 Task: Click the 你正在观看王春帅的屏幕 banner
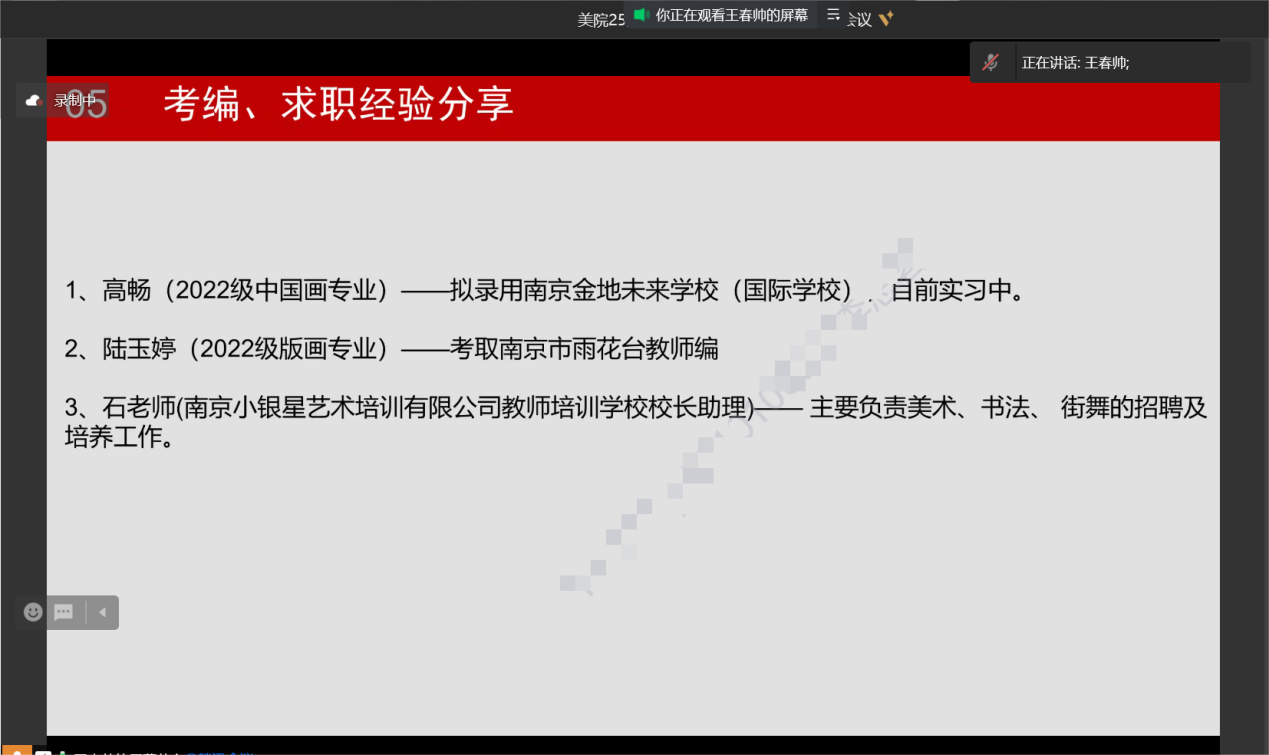pos(731,15)
